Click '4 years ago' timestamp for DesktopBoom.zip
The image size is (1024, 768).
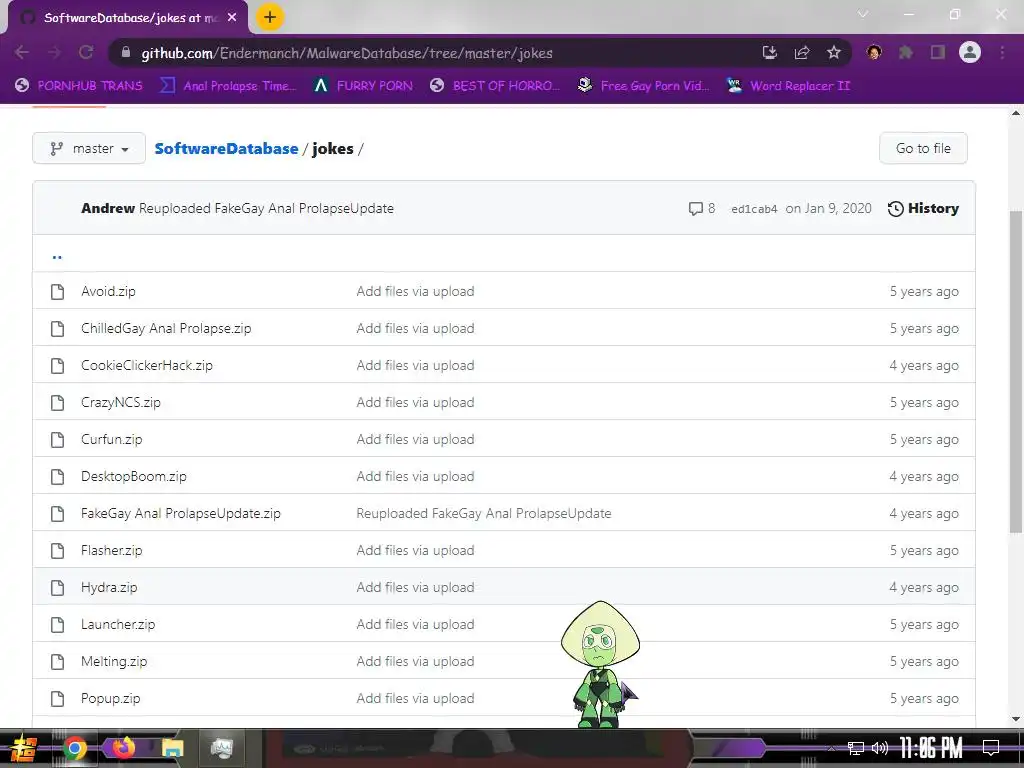coord(924,477)
